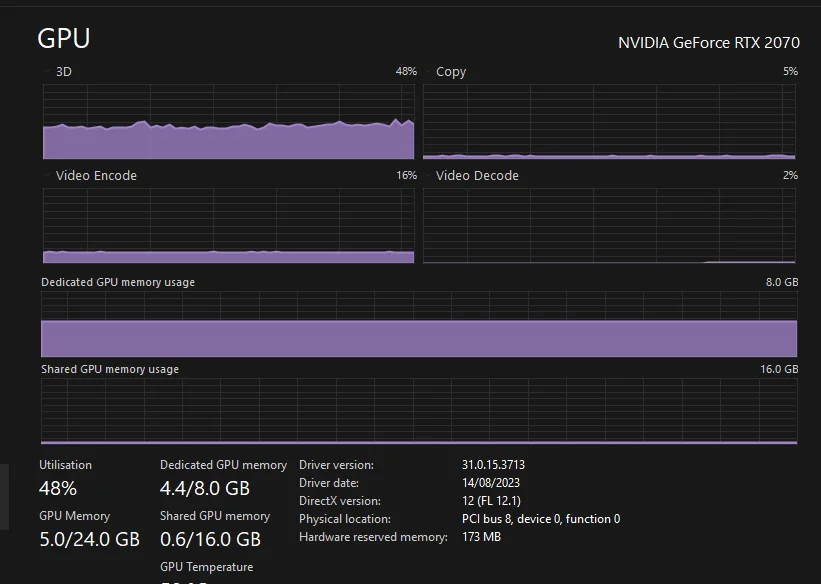Open the Video Encode engine dropdown
This screenshot has width=821, height=584.
90,175
